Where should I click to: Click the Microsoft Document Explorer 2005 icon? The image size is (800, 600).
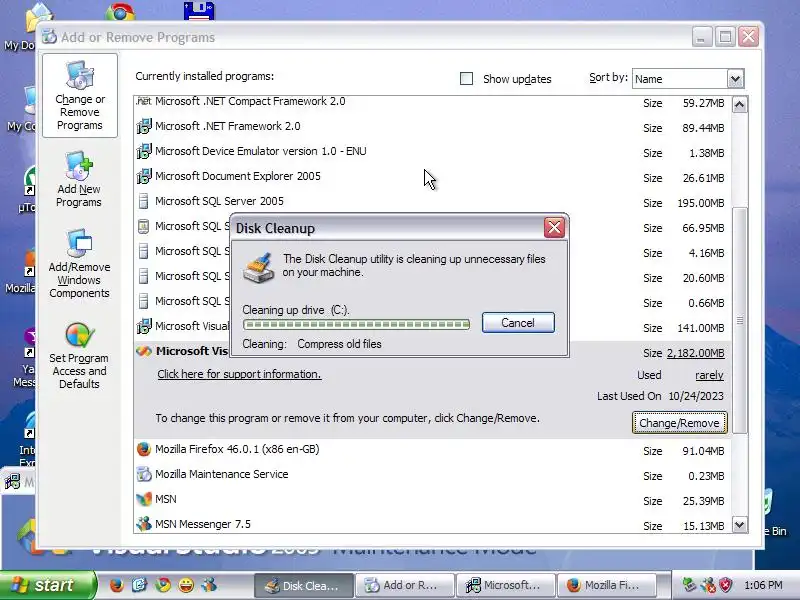(x=144, y=176)
